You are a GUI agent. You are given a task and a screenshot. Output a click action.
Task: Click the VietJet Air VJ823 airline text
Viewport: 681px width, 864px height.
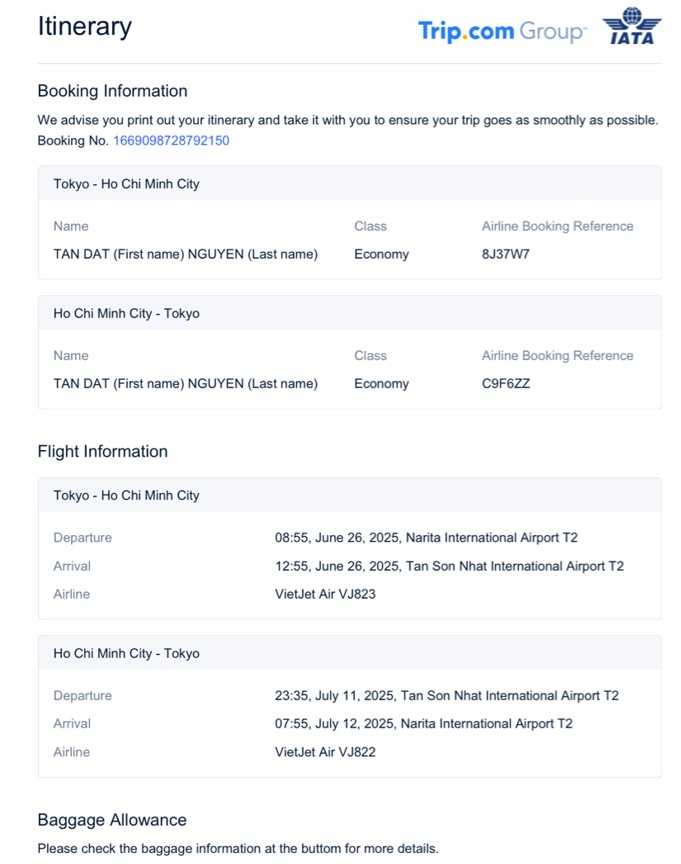click(x=325, y=594)
